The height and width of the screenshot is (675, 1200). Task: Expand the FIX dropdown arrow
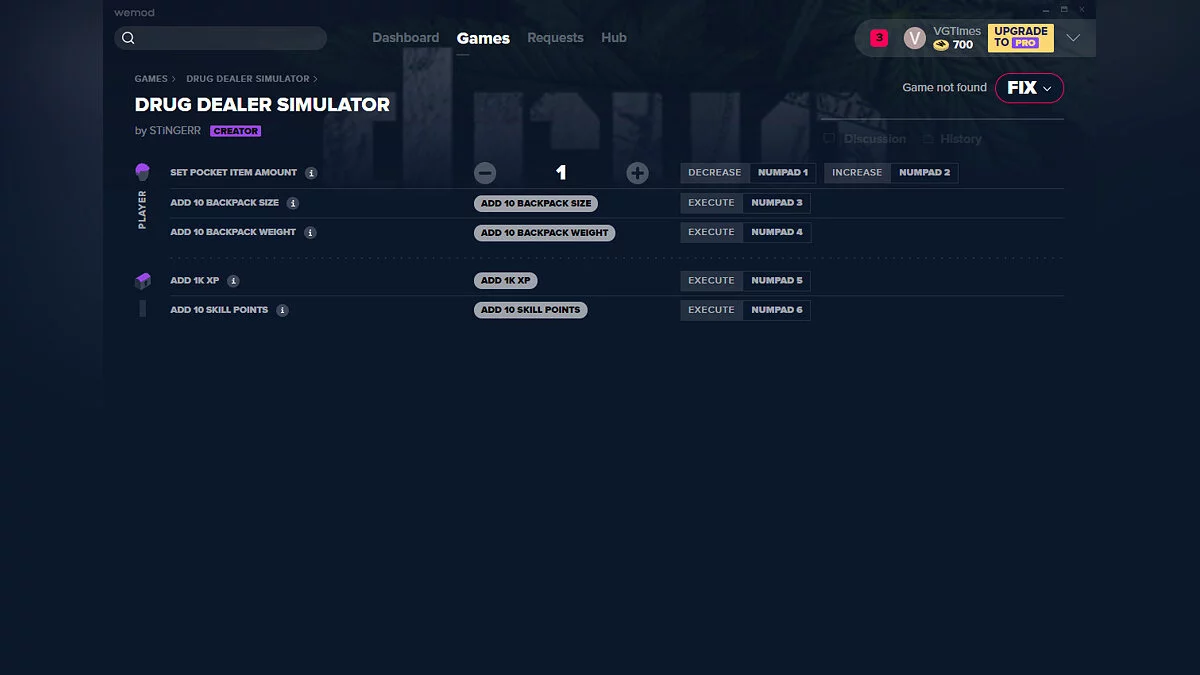point(1047,88)
